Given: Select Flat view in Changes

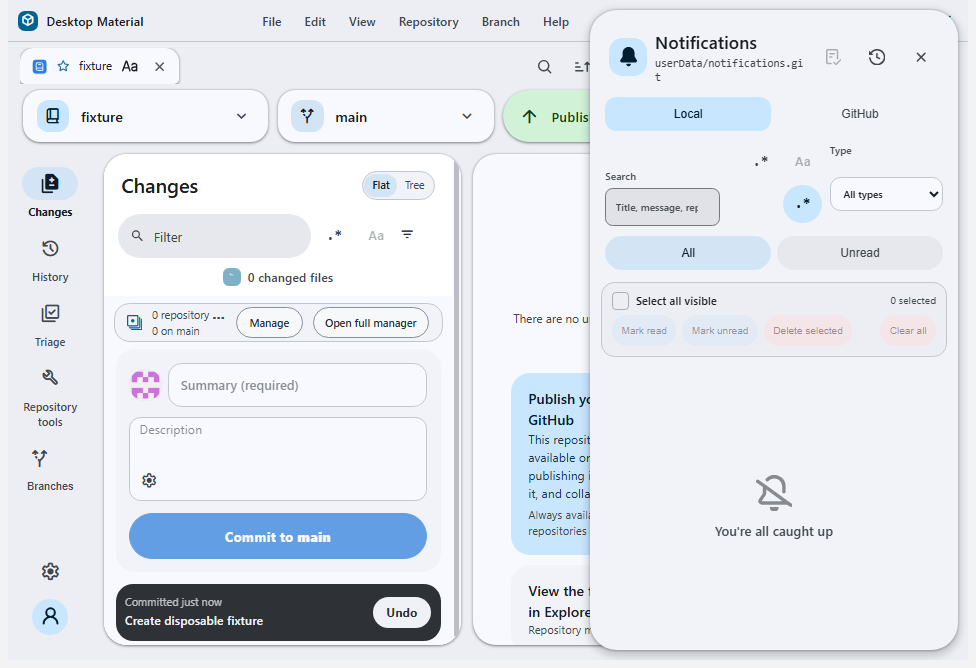Looking at the screenshot, I should [x=381, y=186].
